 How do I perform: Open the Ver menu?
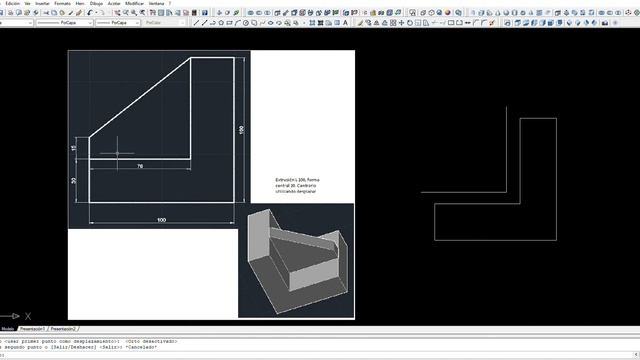tap(27, 3)
